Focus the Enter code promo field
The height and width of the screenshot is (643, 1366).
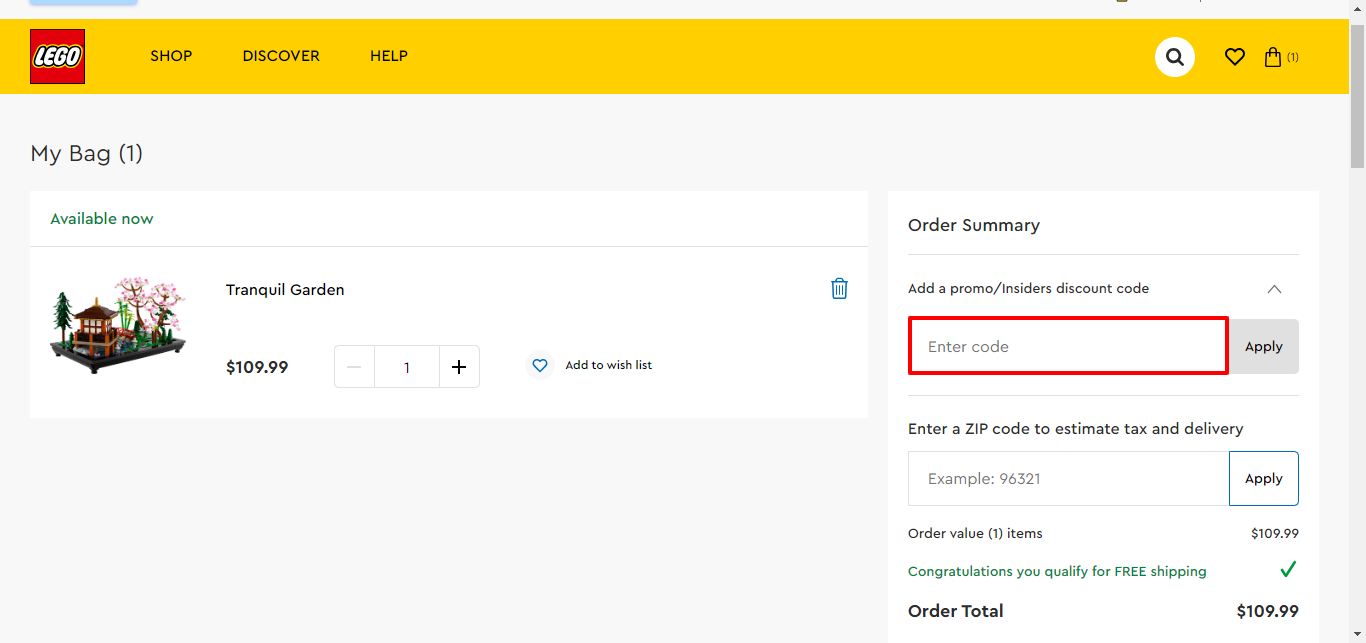click(x=1068, y=346)
